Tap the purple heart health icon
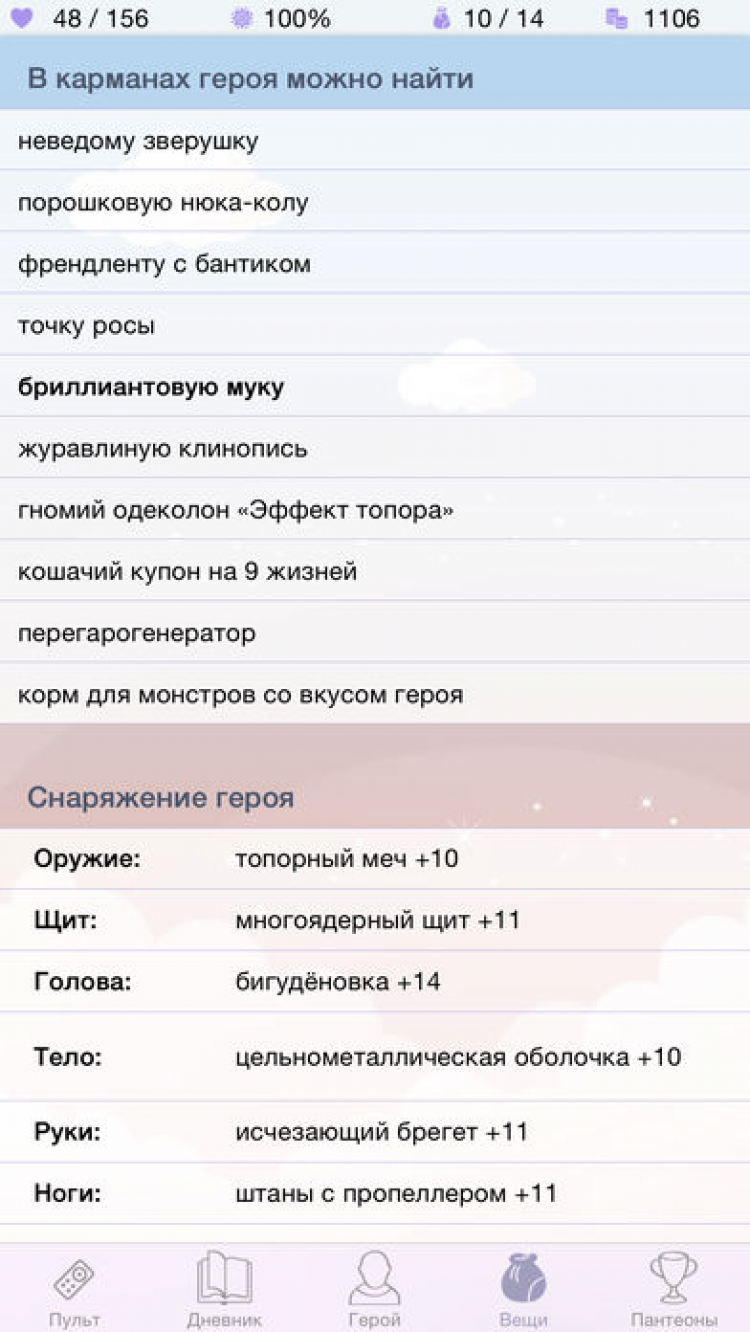 22,18
